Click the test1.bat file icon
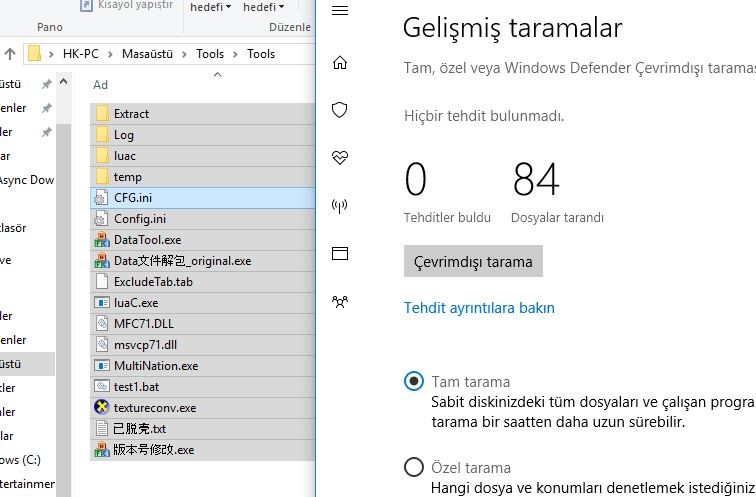 (102, 387)
